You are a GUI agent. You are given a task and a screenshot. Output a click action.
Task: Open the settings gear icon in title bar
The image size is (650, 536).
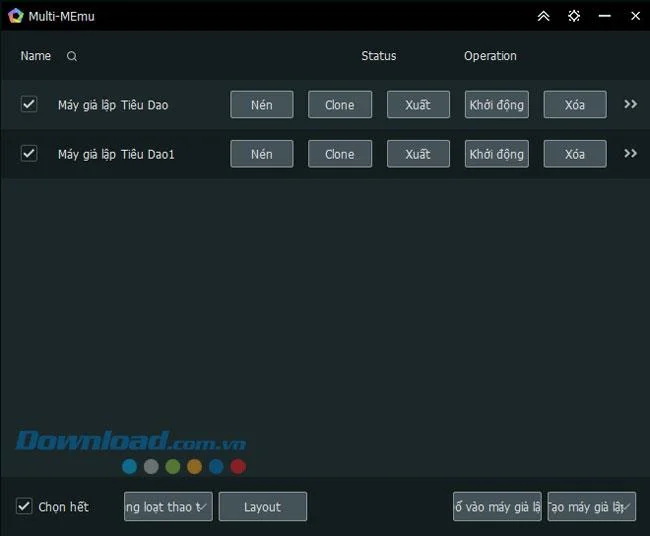(574, 16)
